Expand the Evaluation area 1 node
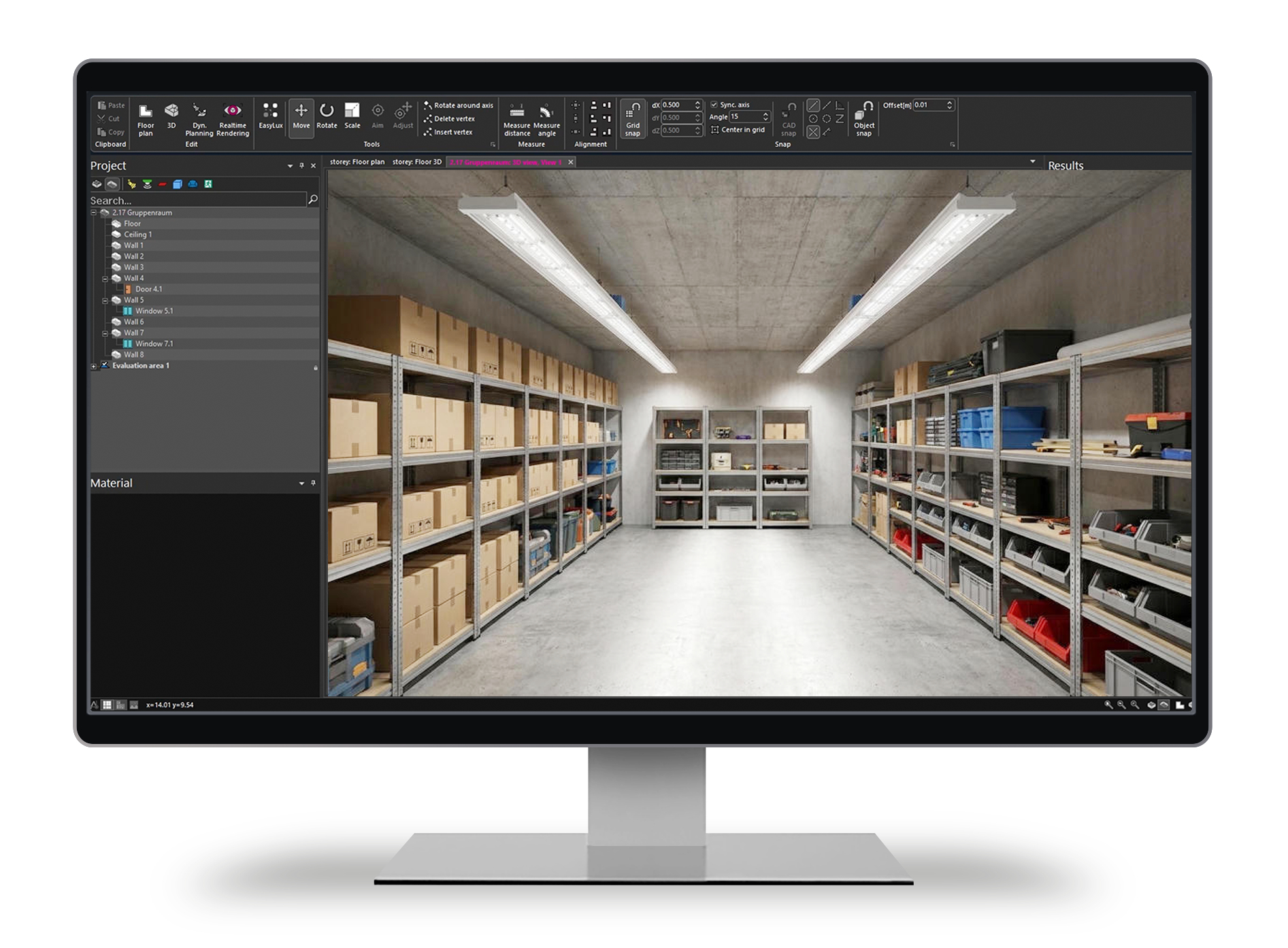1288x948 pixels. click(94, 366)
